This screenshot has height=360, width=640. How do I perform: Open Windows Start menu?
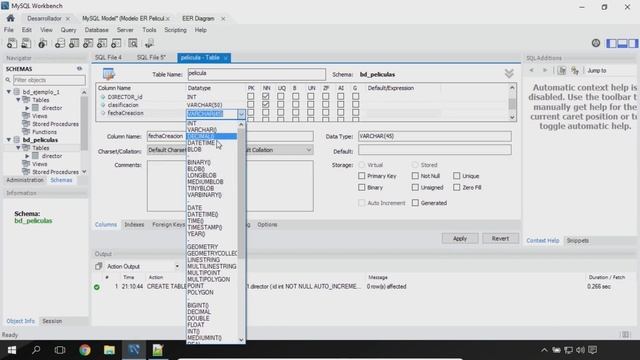[12, 350]
